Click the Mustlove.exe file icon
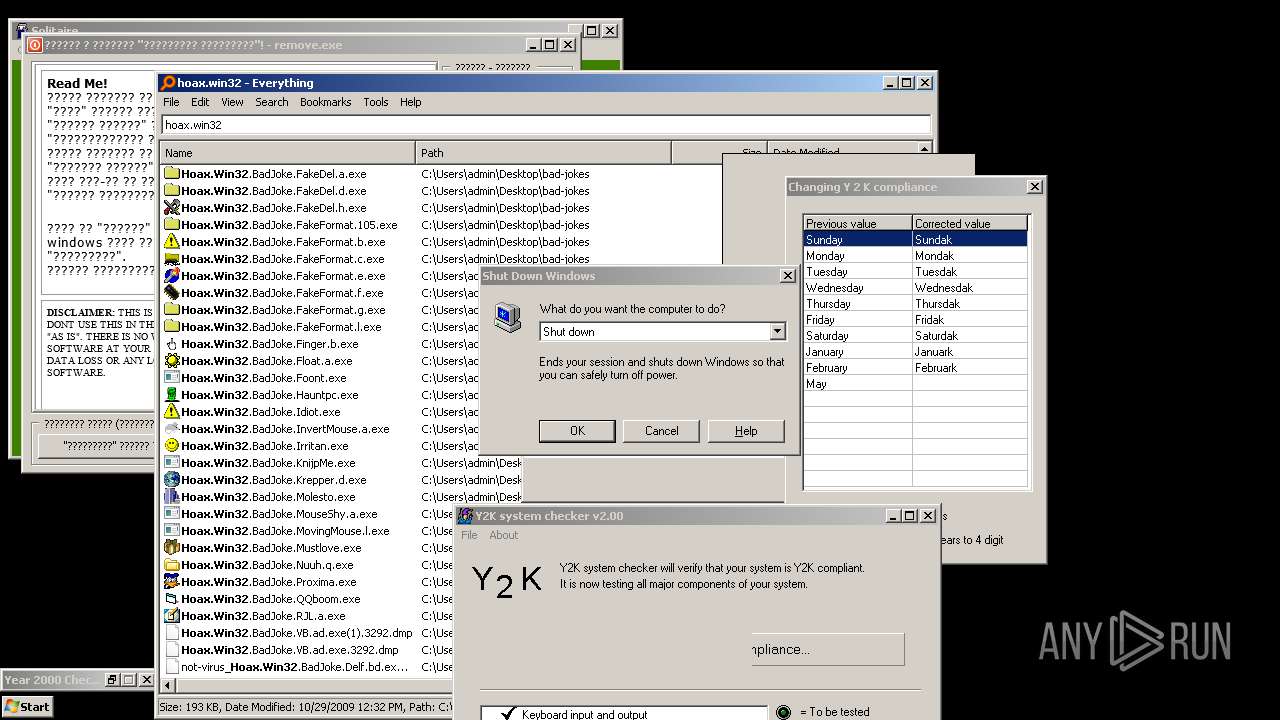1280x720 pixels. (x=171, y=548)
